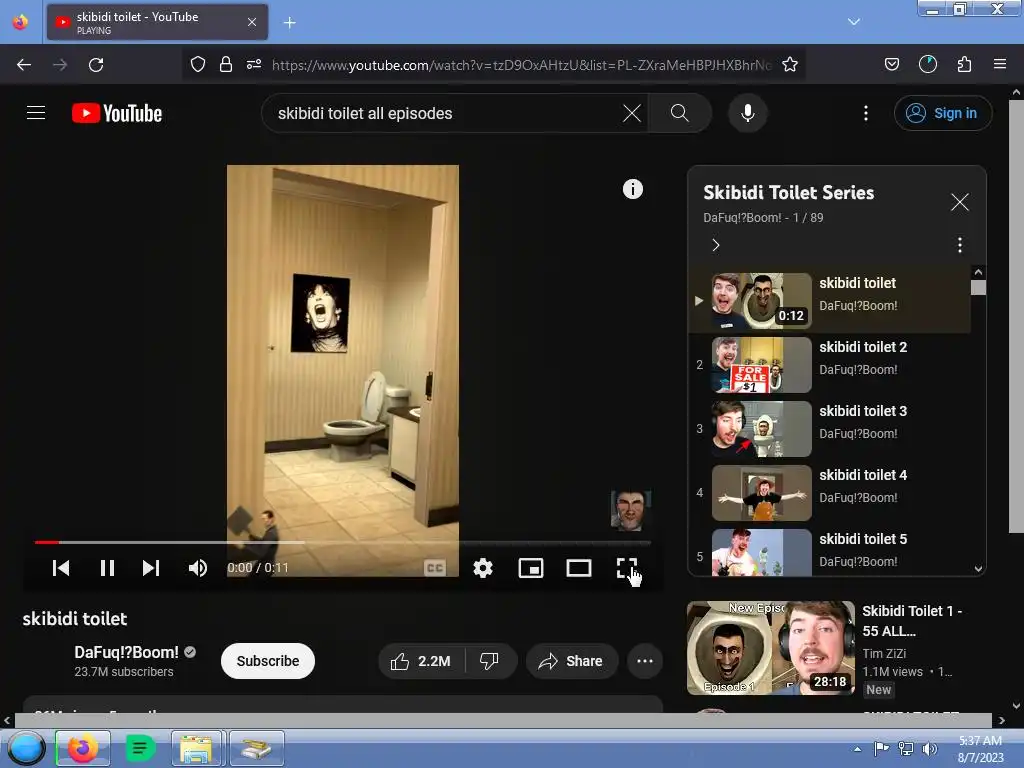Switch to theater mode
The width and height of the screenshot is (1024, 768).
[x=579, y=568]
